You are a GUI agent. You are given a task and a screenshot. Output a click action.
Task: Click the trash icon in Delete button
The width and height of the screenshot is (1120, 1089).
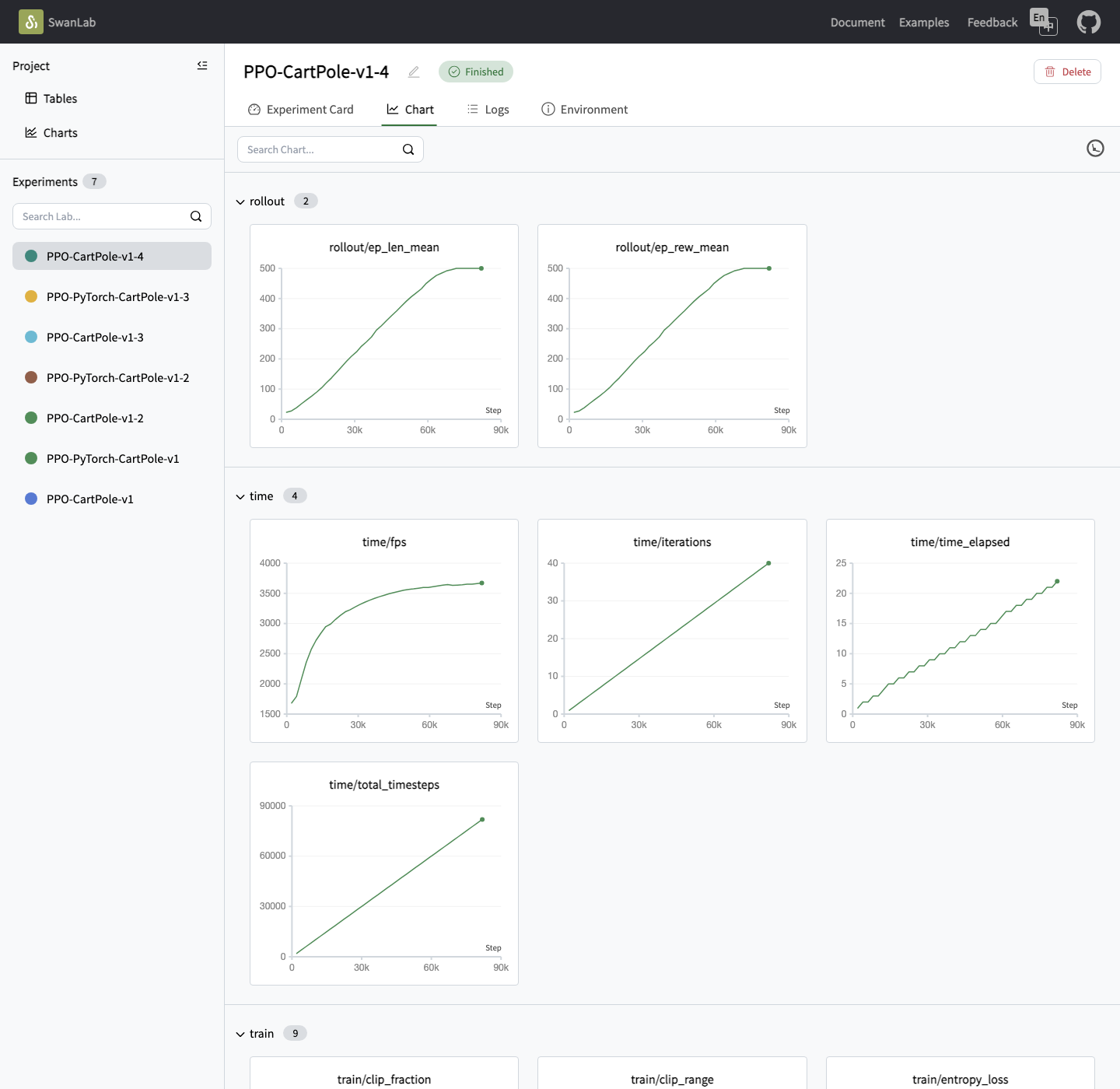[1050, 72]
